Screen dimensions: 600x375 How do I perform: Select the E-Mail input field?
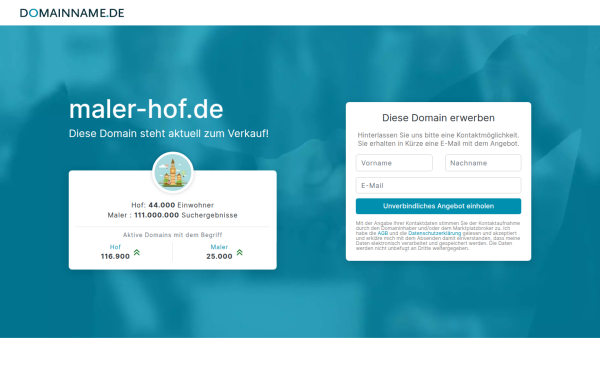pyautogui.click(x=439, y=186)
